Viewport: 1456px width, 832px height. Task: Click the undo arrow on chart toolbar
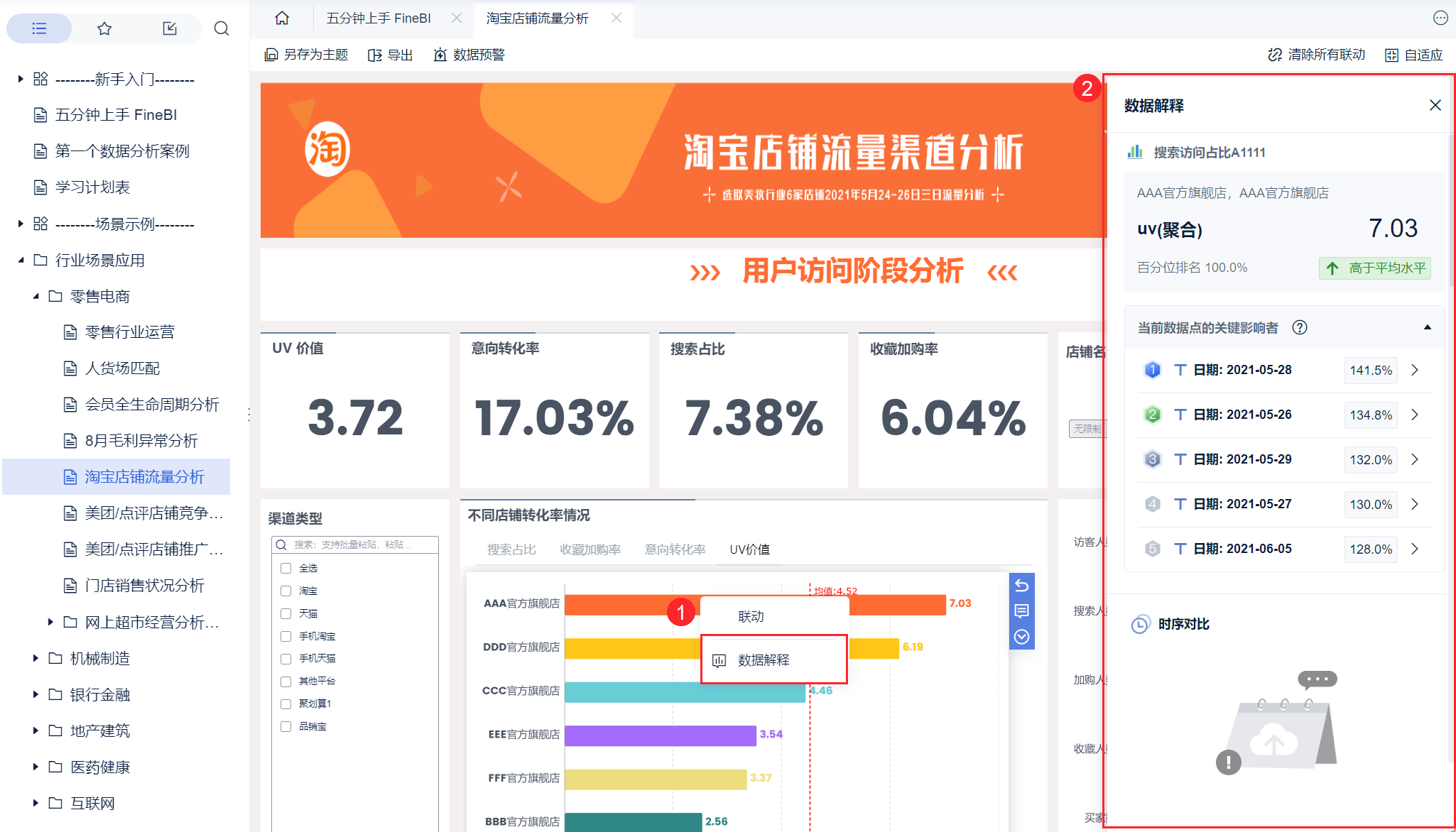click(1021, 586)
